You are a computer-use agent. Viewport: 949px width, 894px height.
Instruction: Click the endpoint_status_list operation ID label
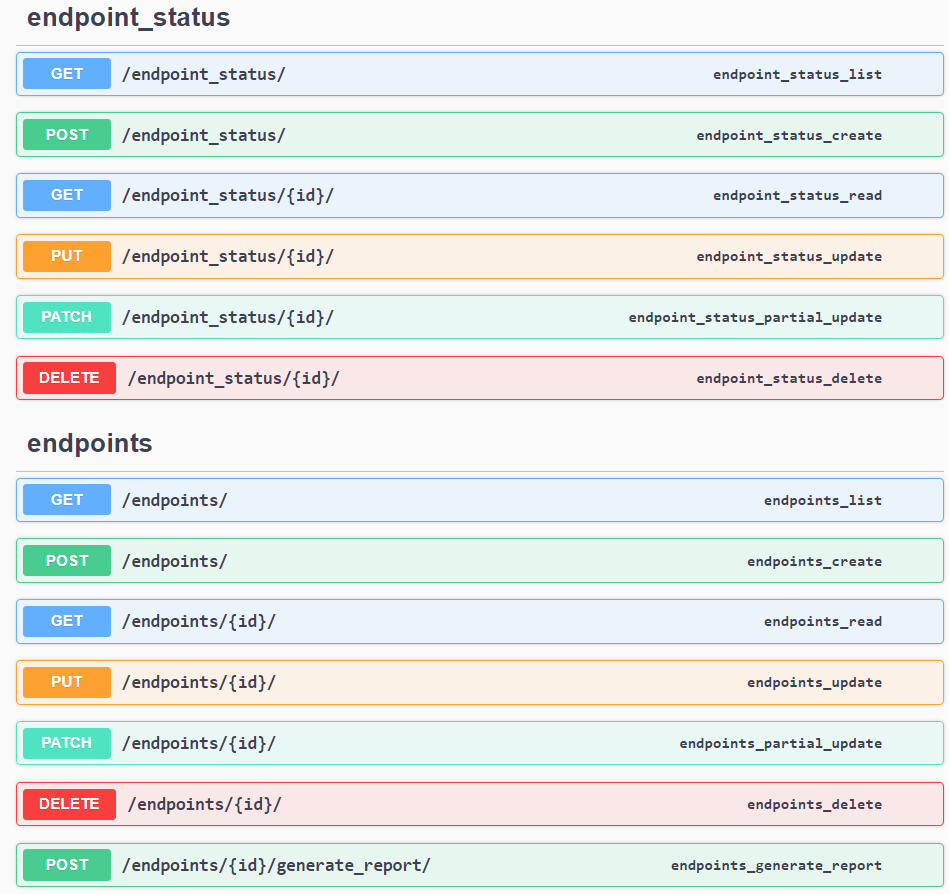(797, 75)
